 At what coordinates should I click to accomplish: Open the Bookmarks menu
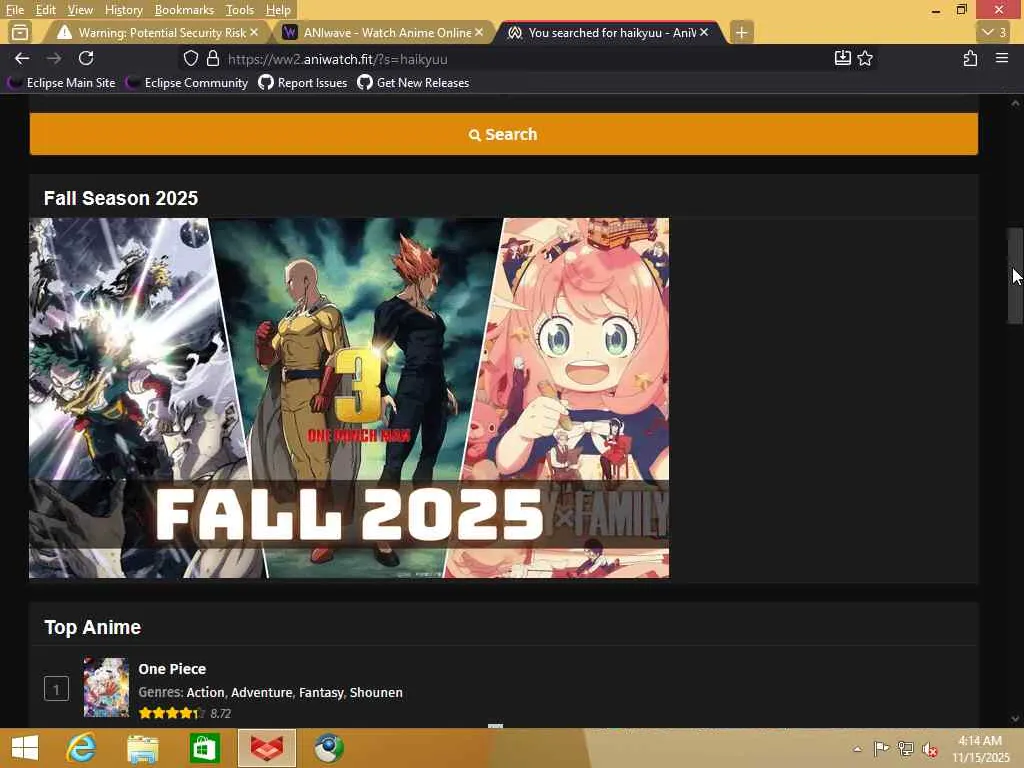(x=184, y=10)
